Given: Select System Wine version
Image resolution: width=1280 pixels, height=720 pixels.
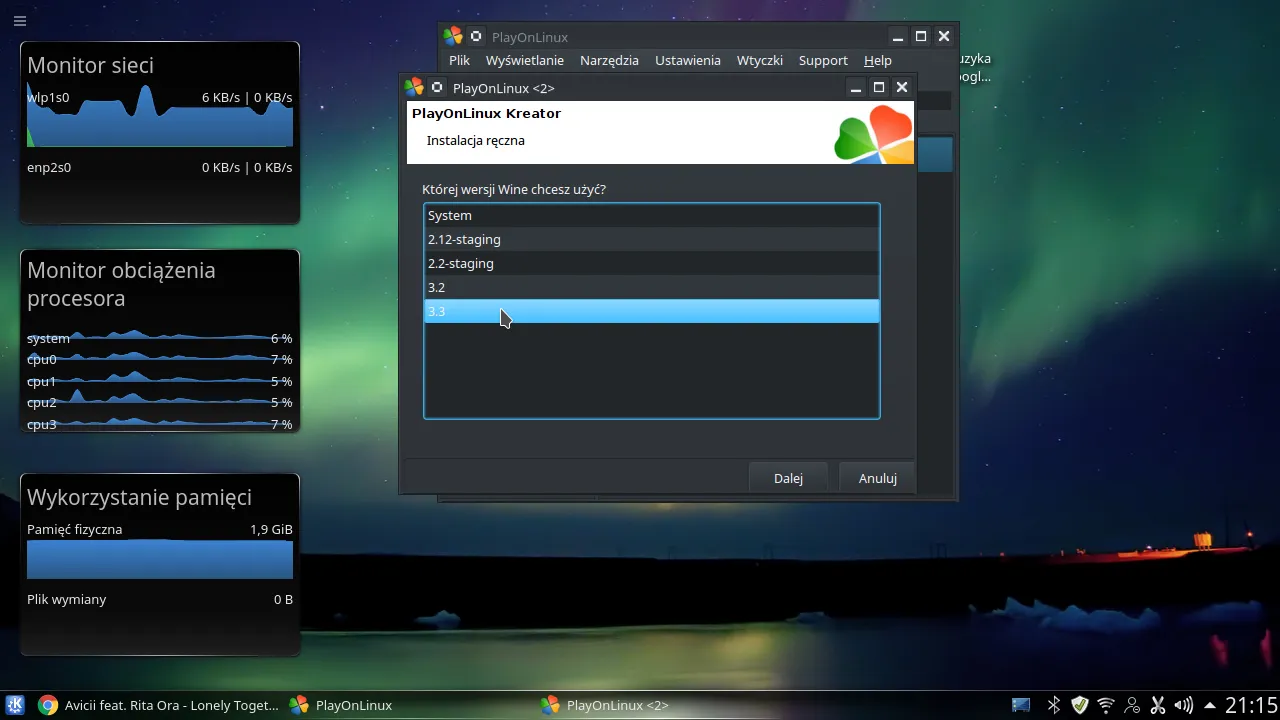Looking at the screenshot, I should click(651, 215).
